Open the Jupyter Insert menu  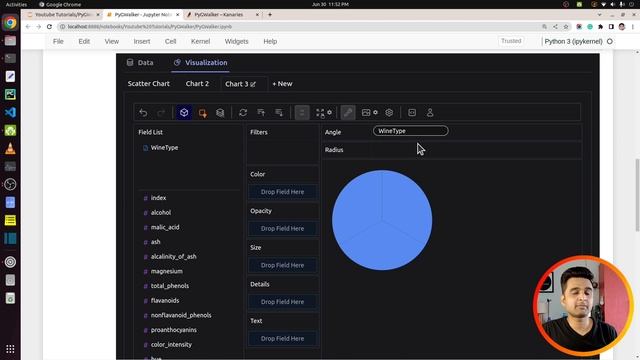(x=142, y=41)
